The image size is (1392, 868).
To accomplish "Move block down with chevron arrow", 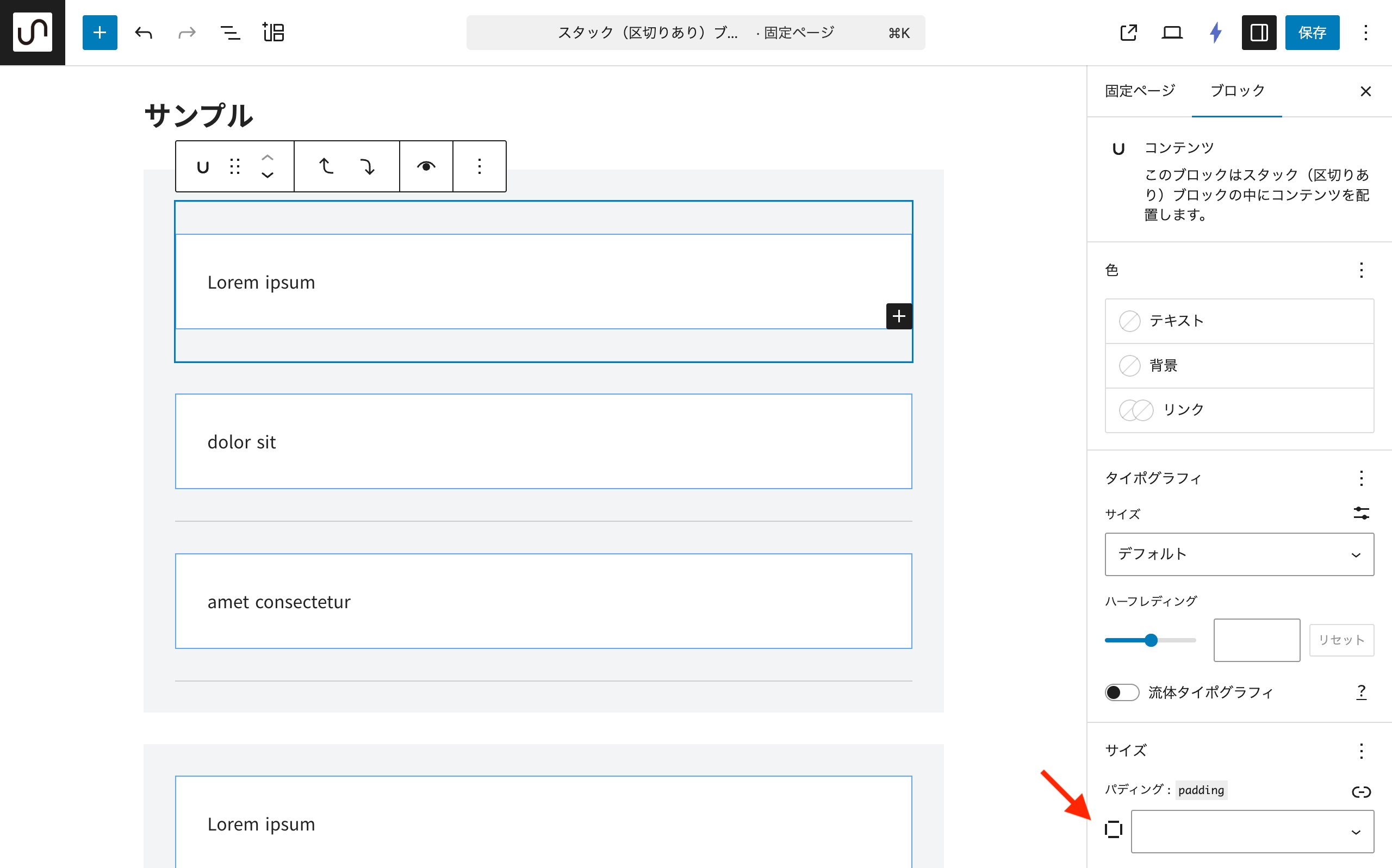I will click(267, 176).
